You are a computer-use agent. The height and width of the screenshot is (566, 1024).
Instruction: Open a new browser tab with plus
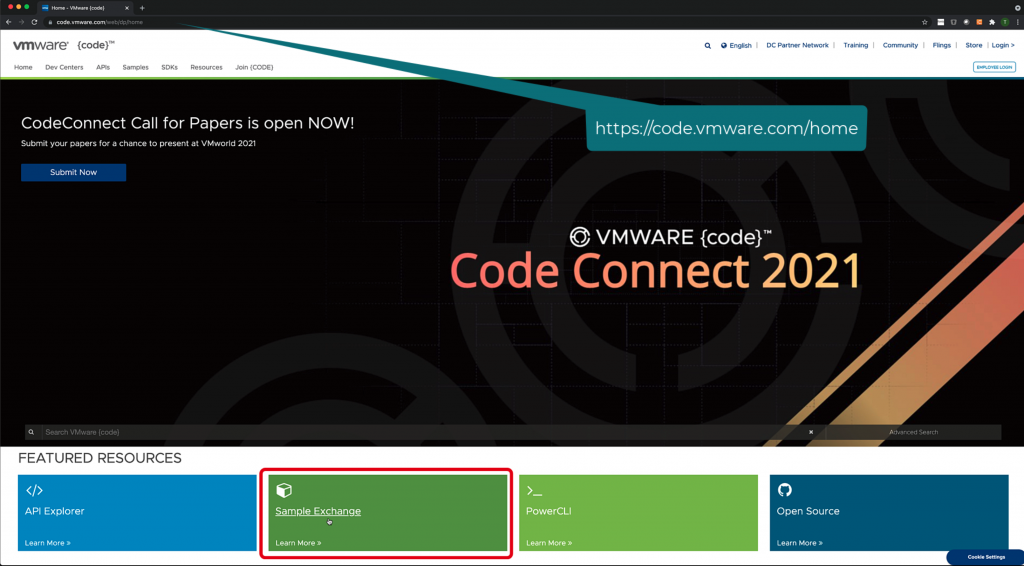click(142, 8)
